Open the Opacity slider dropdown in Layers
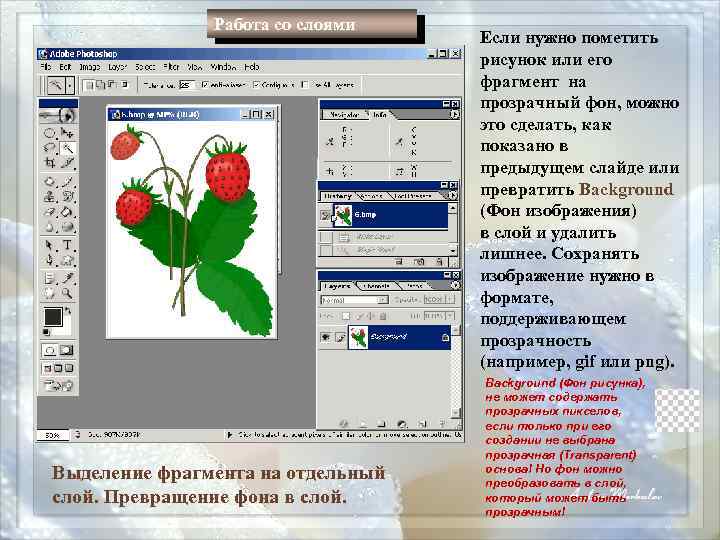 pyautogui.click(x=450, y=299)
